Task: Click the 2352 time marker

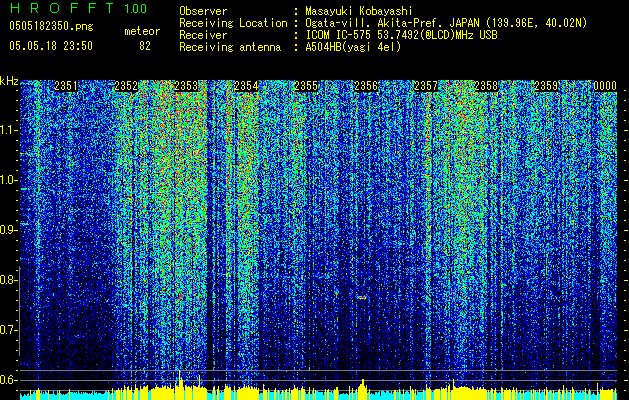Action: point(126,86)
